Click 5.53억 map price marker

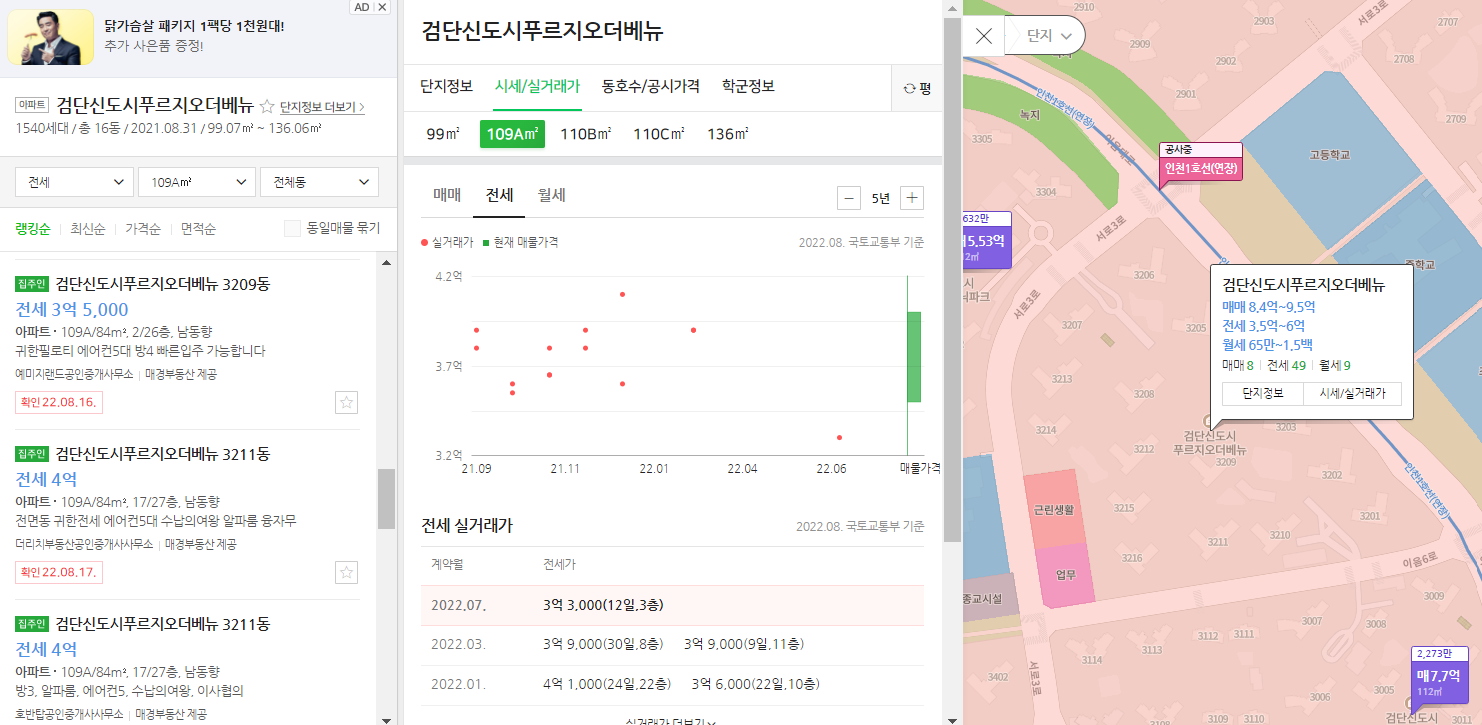click(985, 240)
